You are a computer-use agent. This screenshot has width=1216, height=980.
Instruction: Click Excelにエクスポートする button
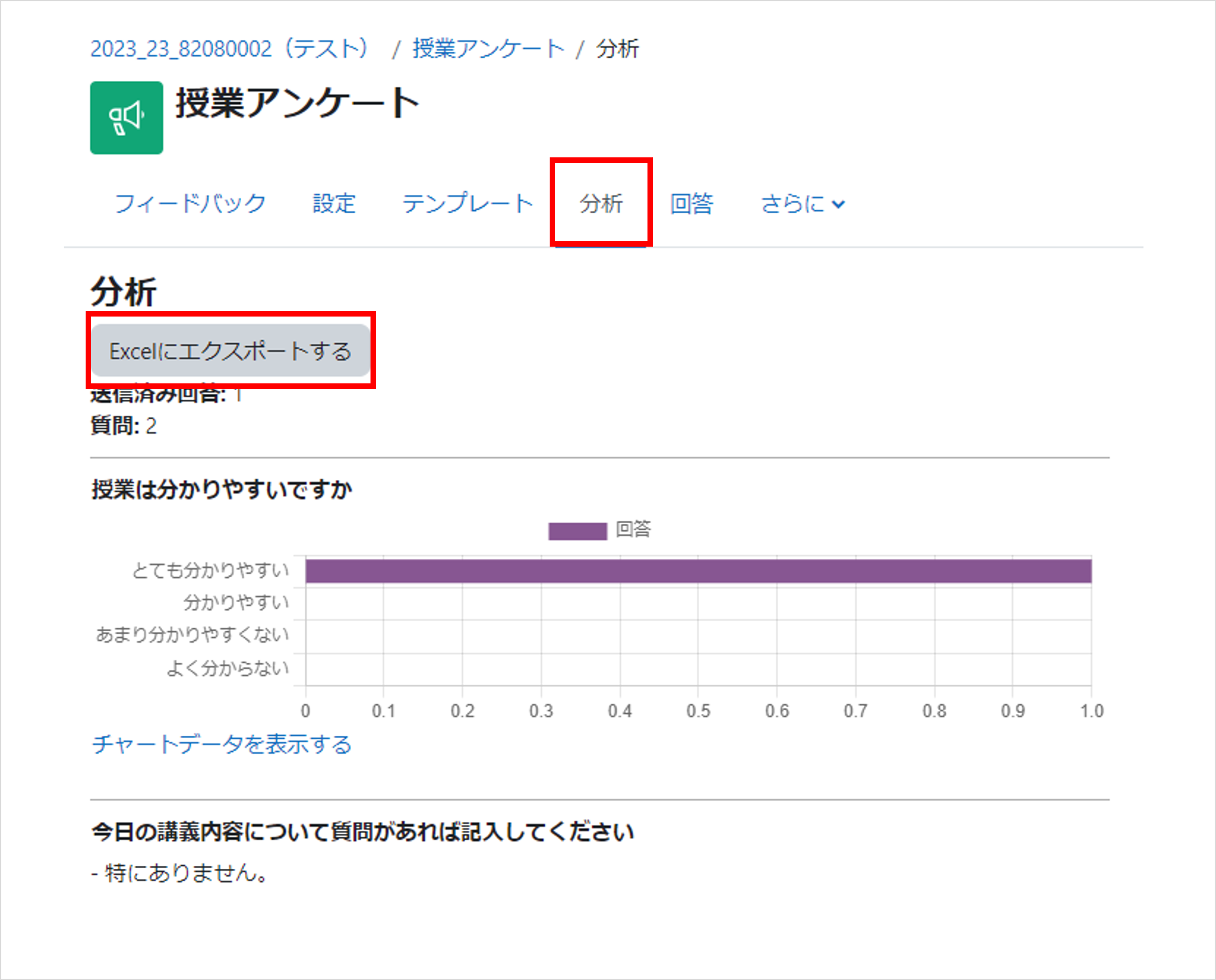231,351
